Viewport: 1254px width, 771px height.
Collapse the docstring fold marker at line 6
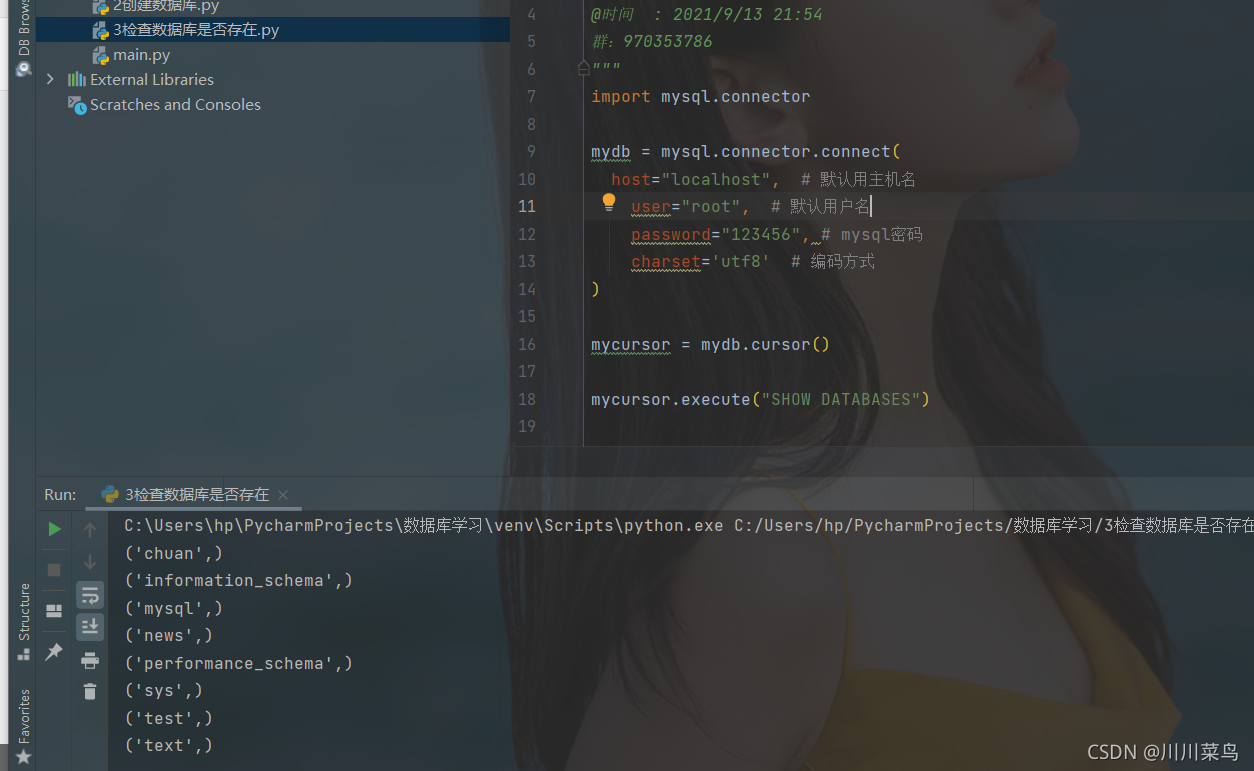(583, 69)
